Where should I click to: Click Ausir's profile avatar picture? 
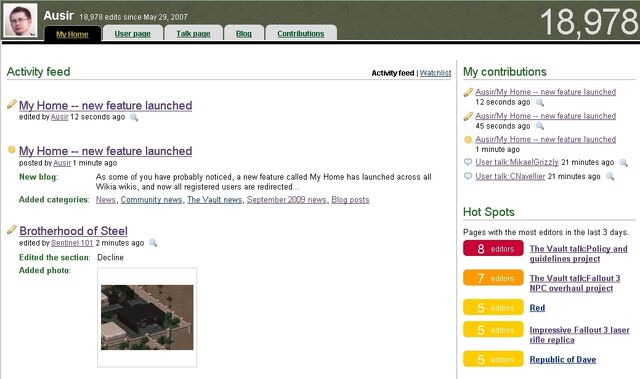[20, 20]
